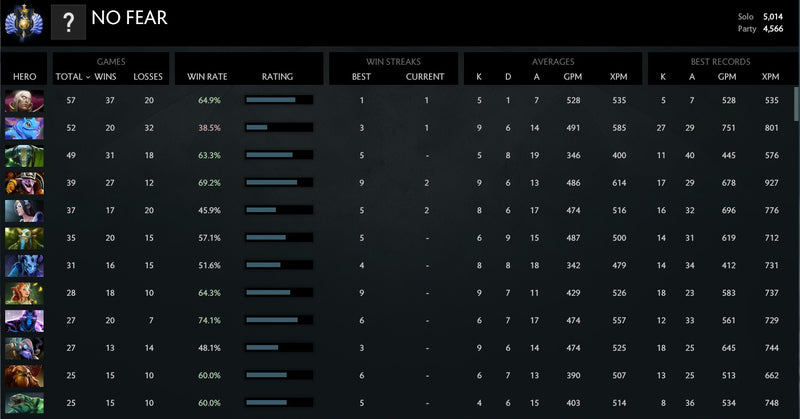Image resolution: width=800 pixels, height=419 pixels.
Task: Click rating bar in the 57-games row
Action: [x=278, y=100]
